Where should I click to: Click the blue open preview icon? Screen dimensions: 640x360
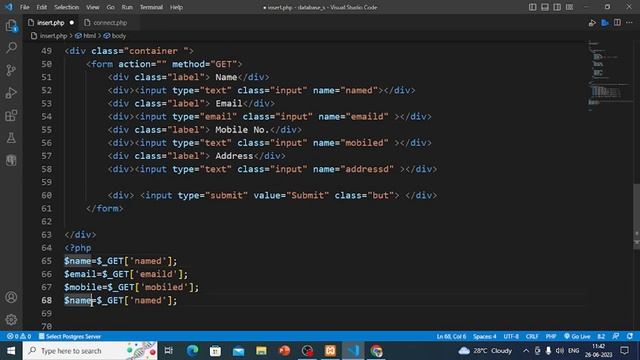point(605,23)
